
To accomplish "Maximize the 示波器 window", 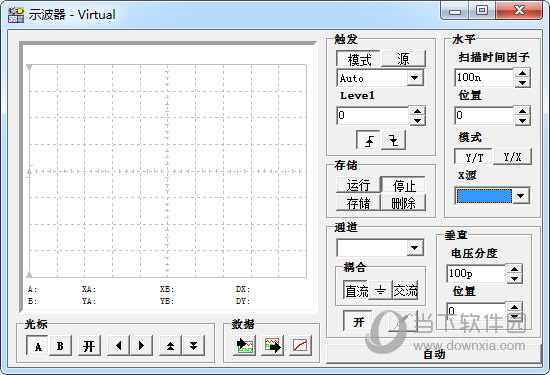I will point(482,11).
